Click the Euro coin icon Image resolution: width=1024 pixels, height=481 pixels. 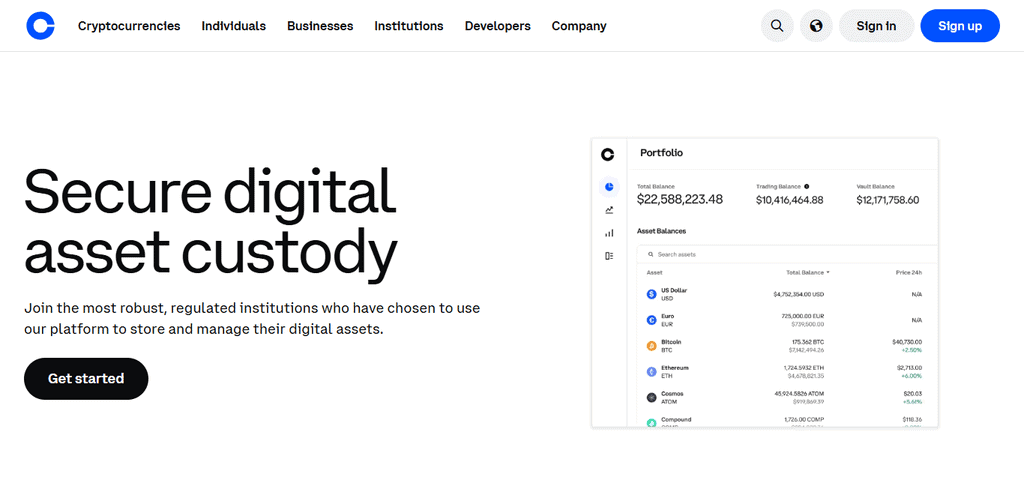(x=651, y=320)
